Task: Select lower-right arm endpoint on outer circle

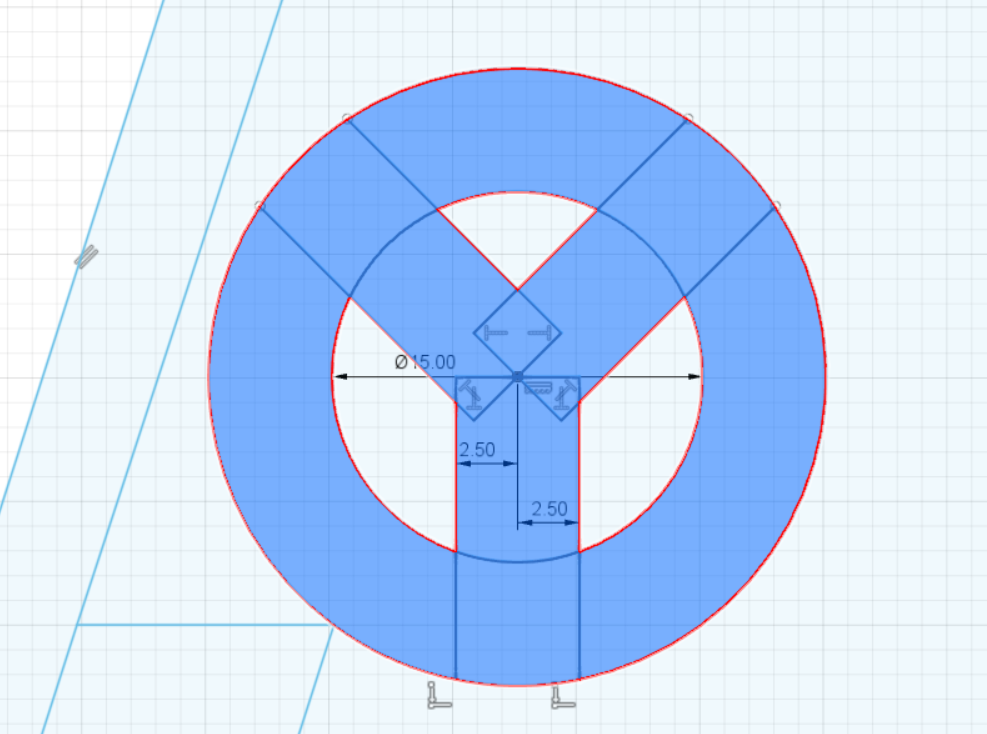Action: [x=776, y=205]
